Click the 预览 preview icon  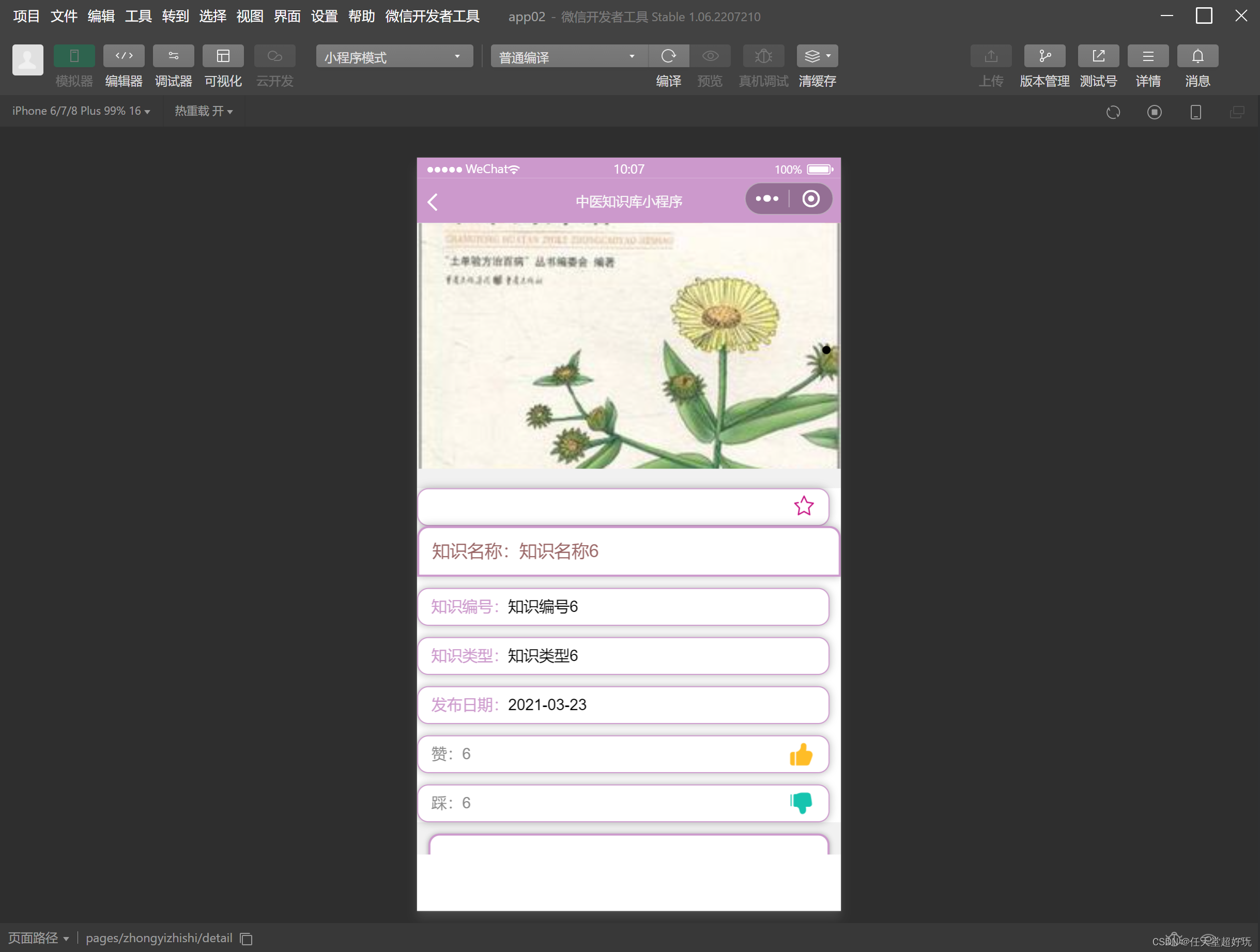click(x=709, y=56)
